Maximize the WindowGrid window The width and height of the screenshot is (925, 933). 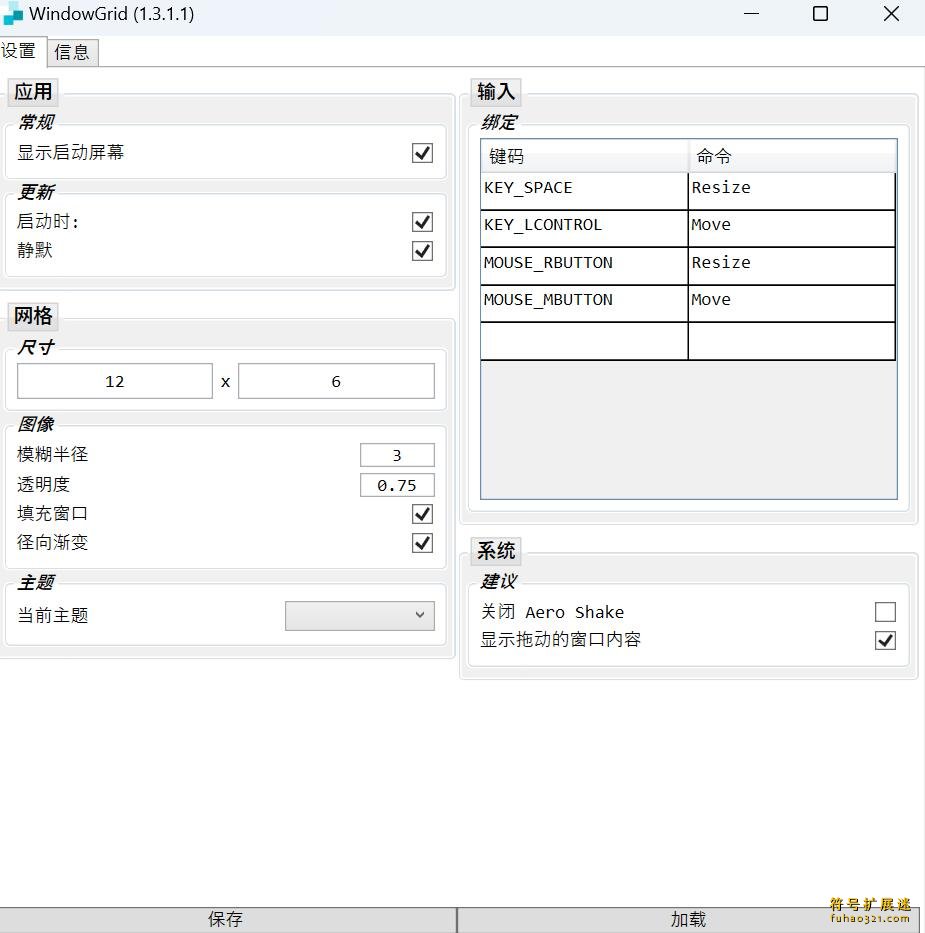[x=820, y=14]
